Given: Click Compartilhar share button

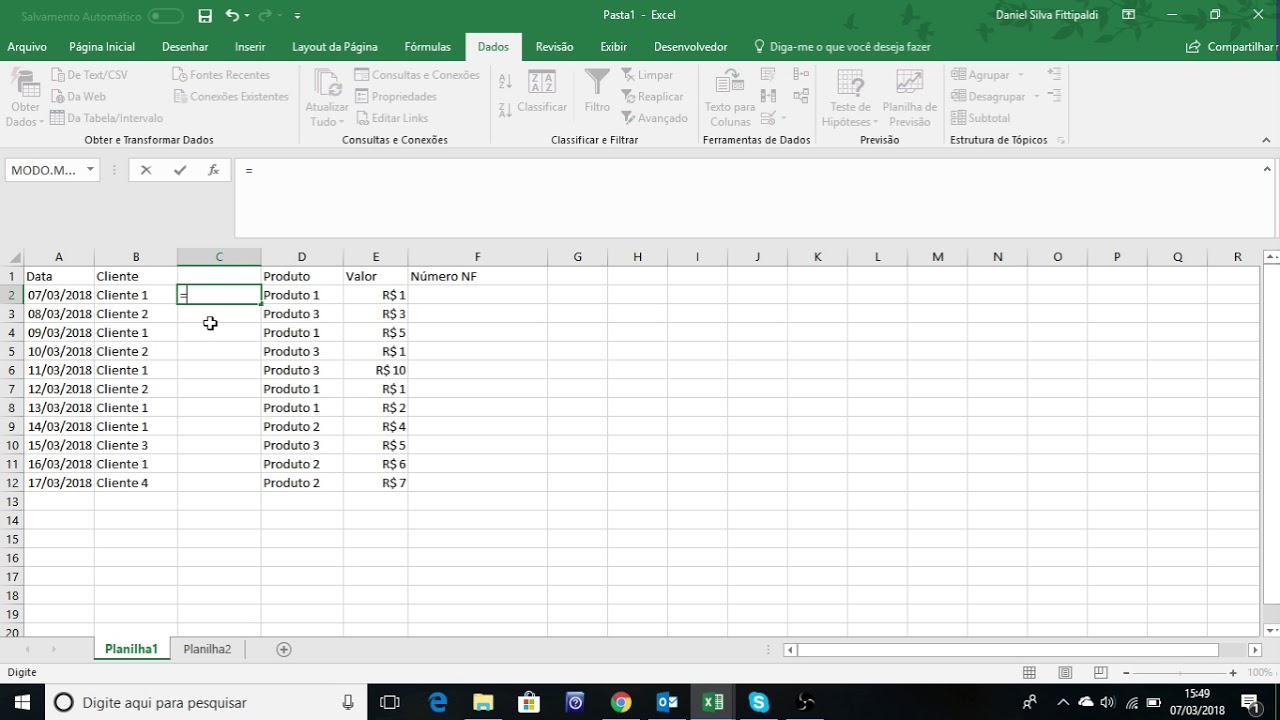Looking at the screenshot, I should (x=1229, y=47).
